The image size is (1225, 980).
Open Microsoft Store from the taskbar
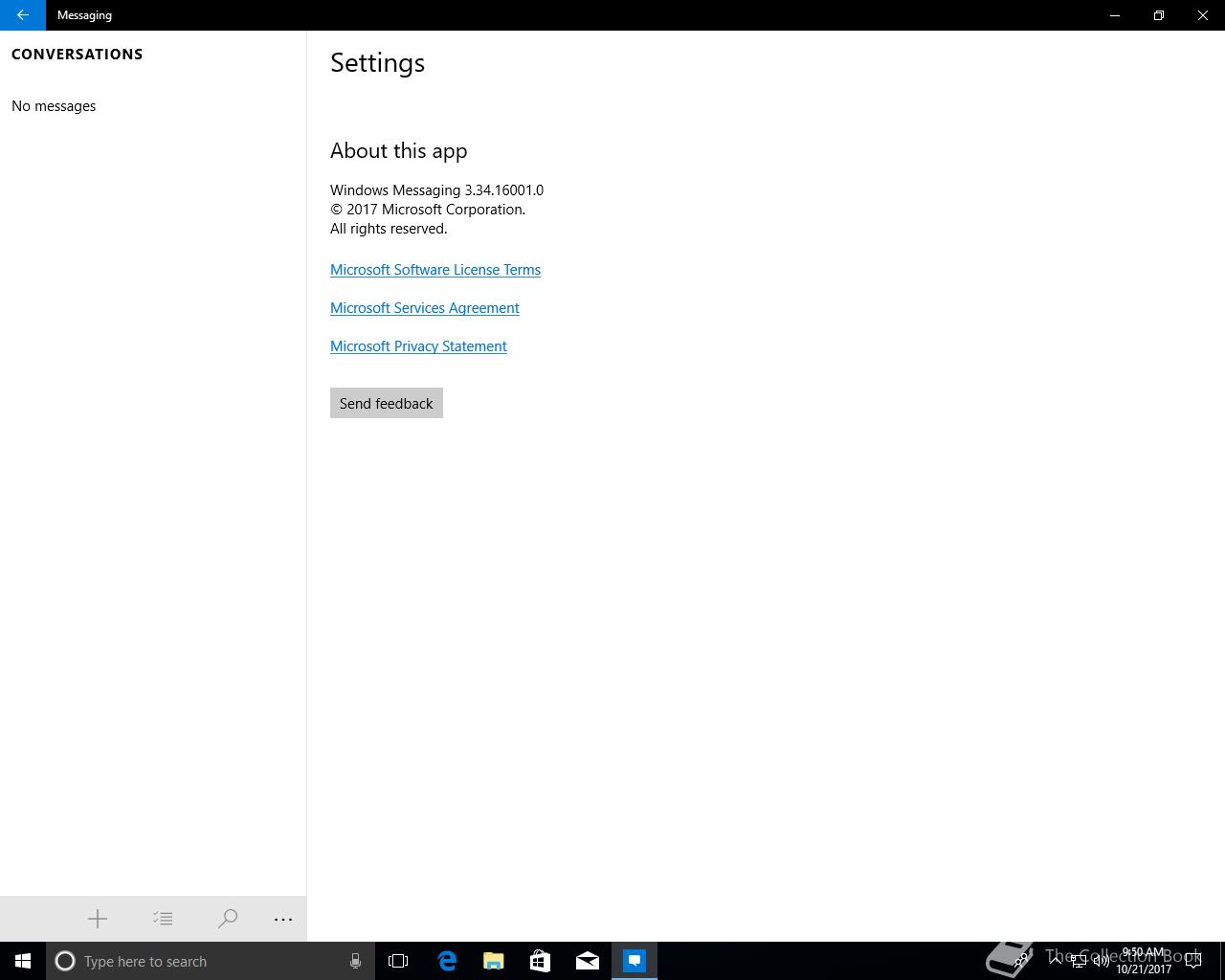pyautogui.click(x=541, y=961)
